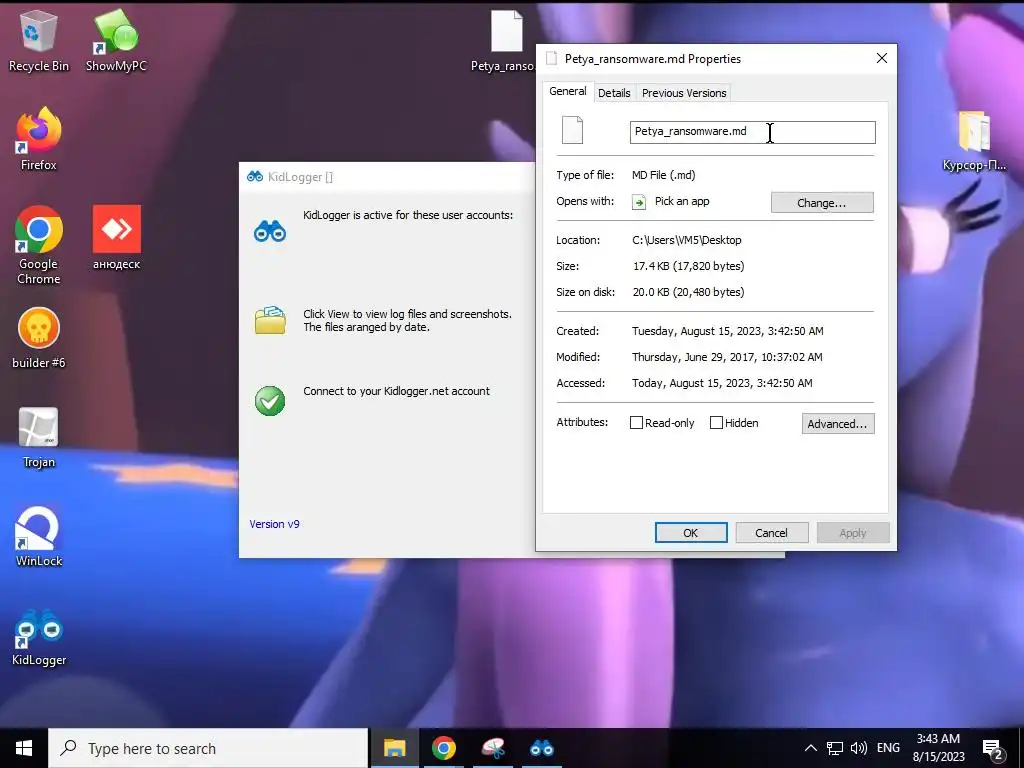1024x768 pixels.
Task: Click KidLogger binoculars icon in the taskbar
Action: pyautogui.click(x=542, y=748)
